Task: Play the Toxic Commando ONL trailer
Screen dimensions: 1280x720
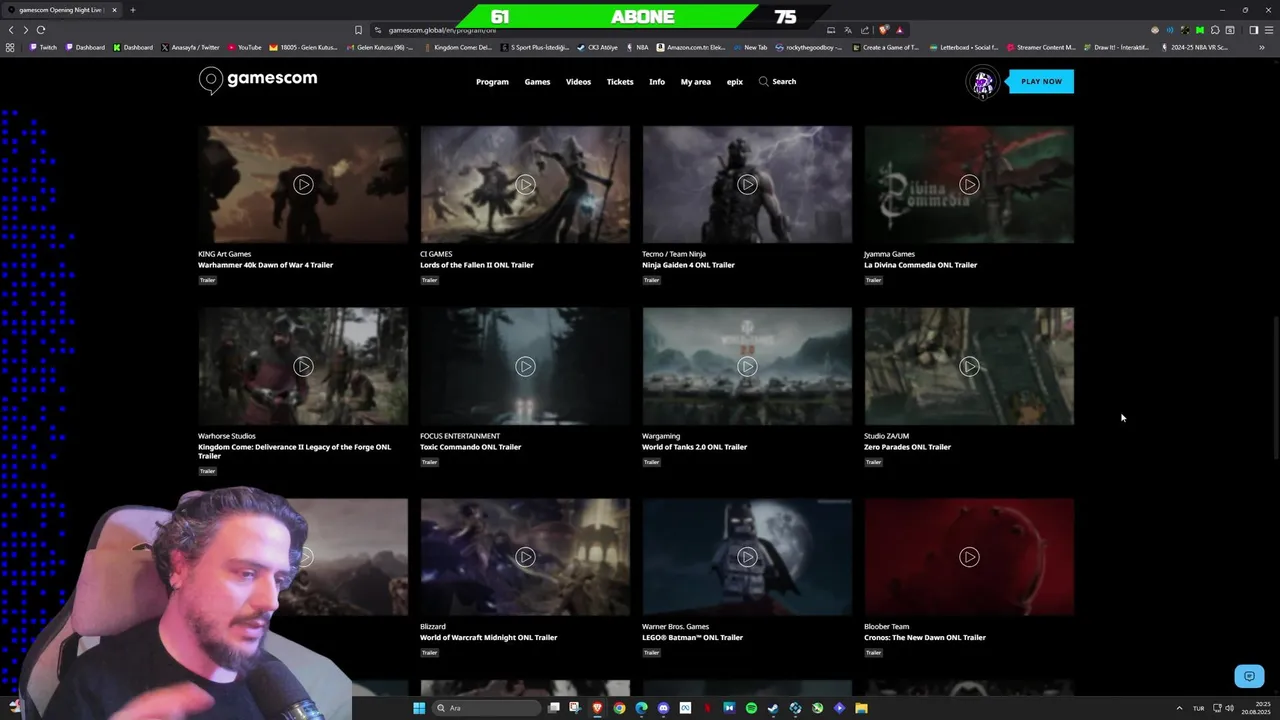Action: click(525, 366)
